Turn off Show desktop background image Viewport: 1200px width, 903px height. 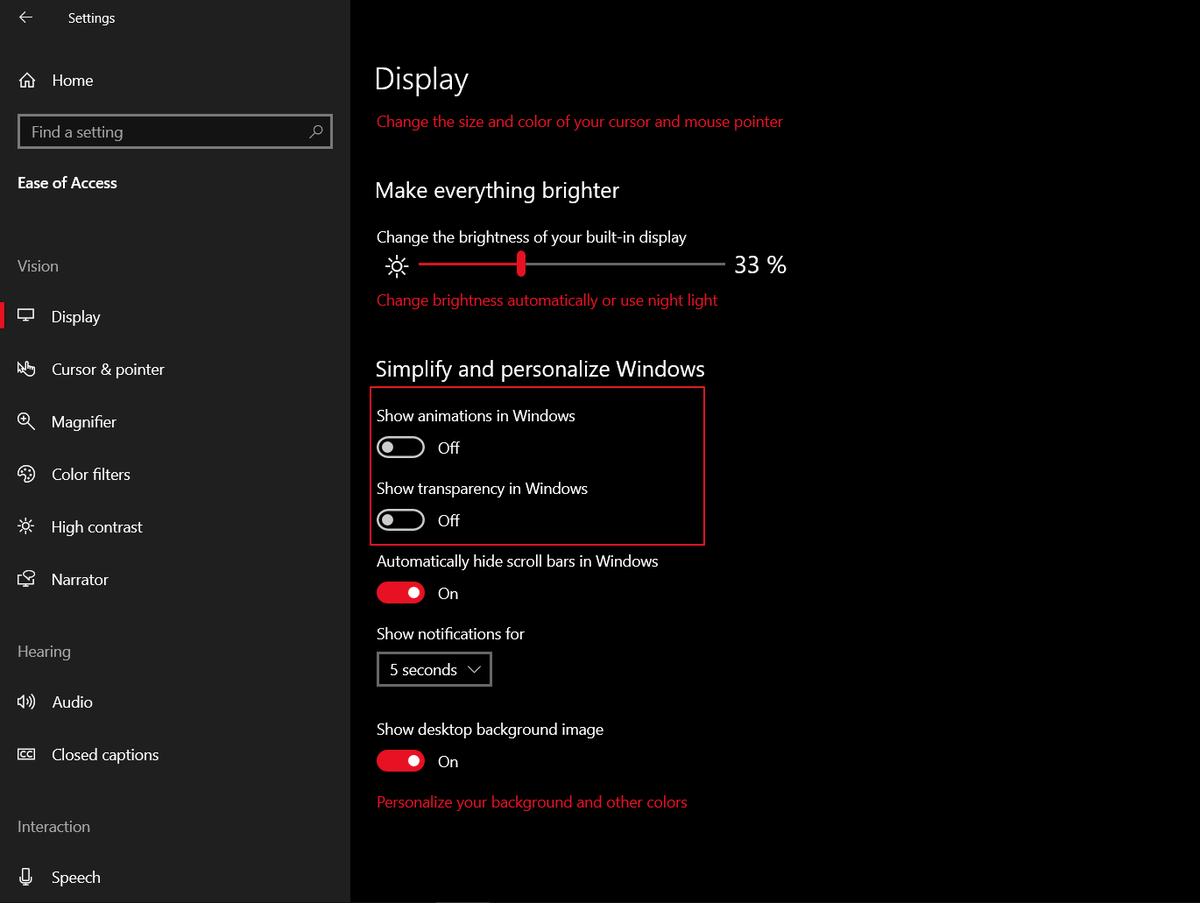tap(401, 761)
